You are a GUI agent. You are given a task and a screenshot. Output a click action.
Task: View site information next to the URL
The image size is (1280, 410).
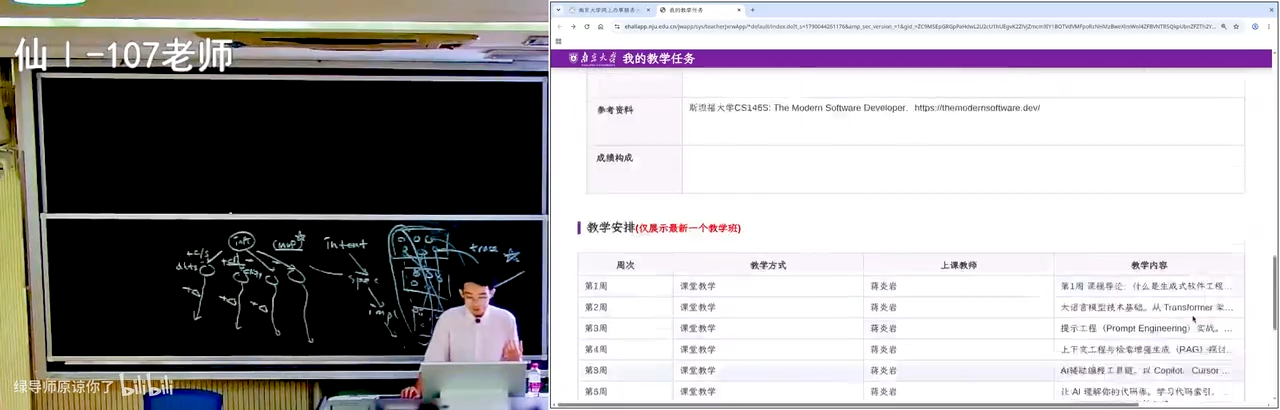616,26
